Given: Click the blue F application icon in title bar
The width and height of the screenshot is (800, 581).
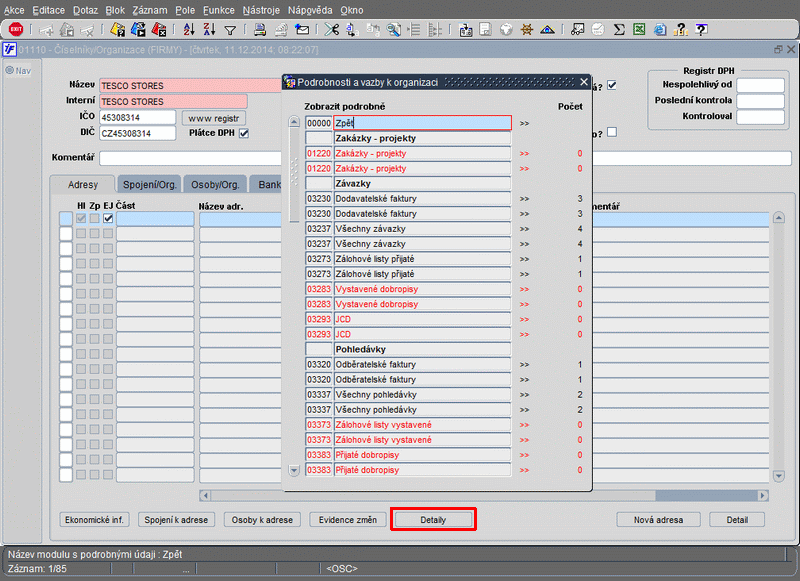Looking at the screenshot, I should [x=9, y=49].
